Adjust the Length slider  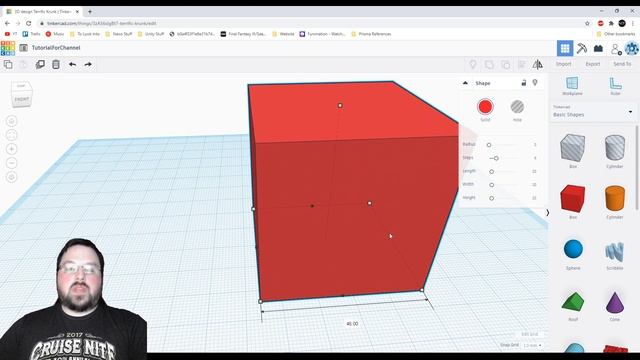click(x=491, y=171)
